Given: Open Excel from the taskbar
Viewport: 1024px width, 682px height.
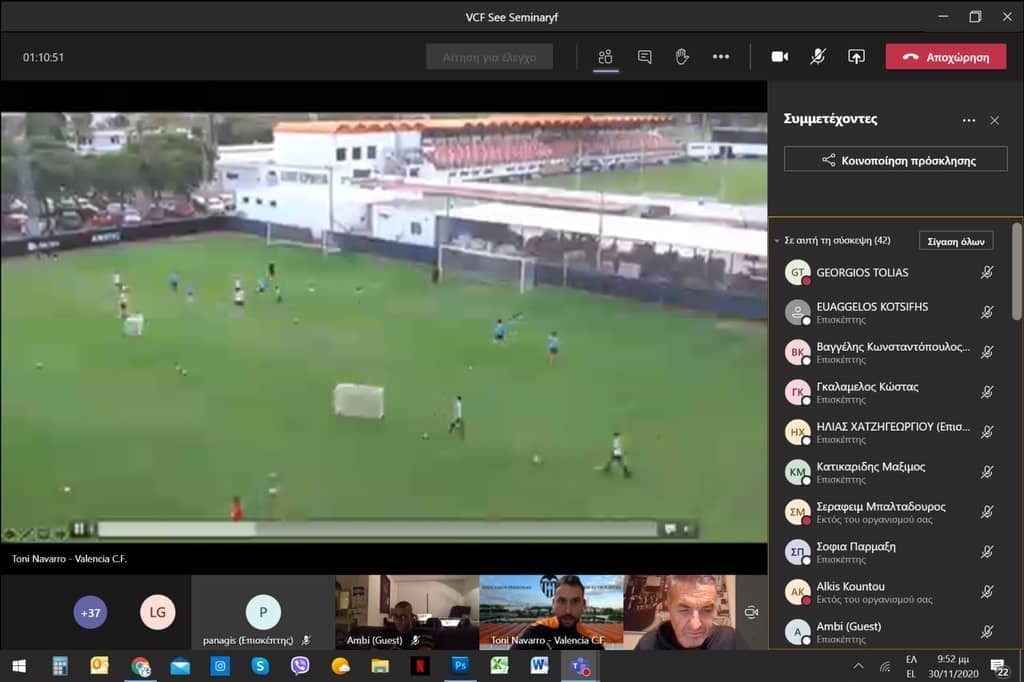Looking at the screenshot, I should (x=500, y=666).
